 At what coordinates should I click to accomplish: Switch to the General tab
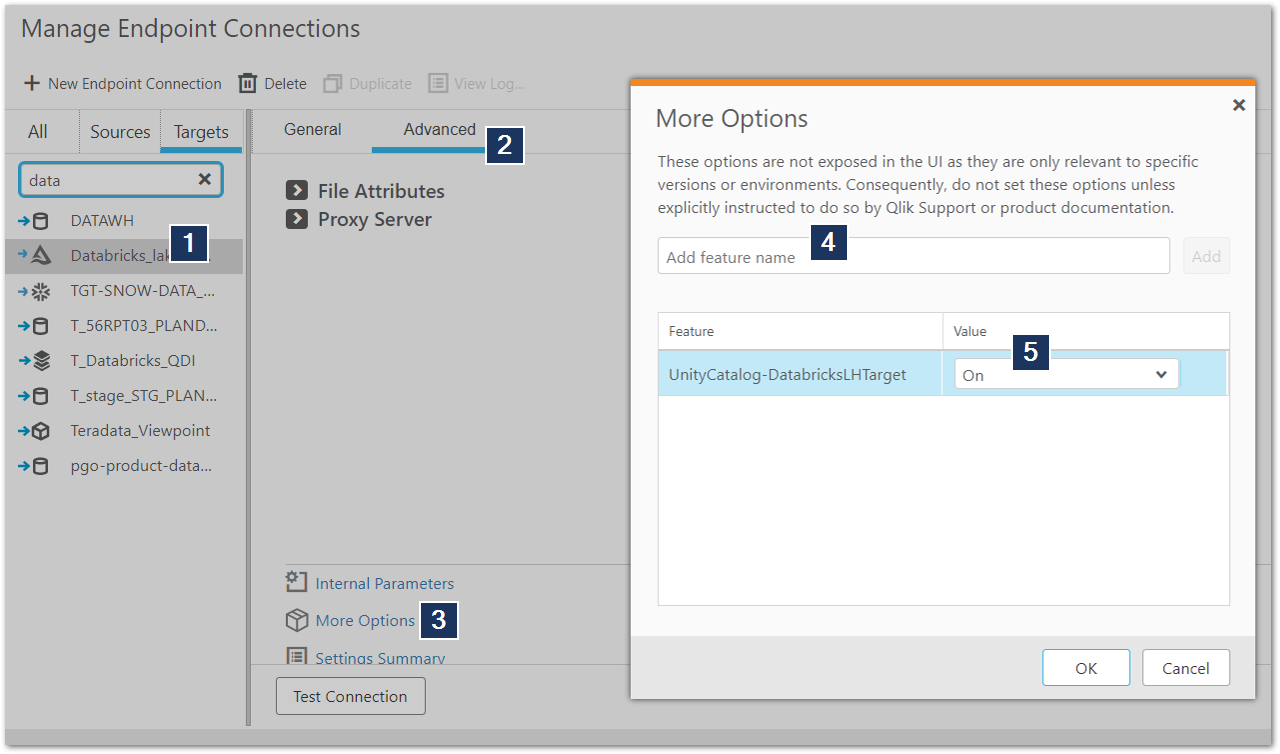pyautogui.click(x=312, y=130)
